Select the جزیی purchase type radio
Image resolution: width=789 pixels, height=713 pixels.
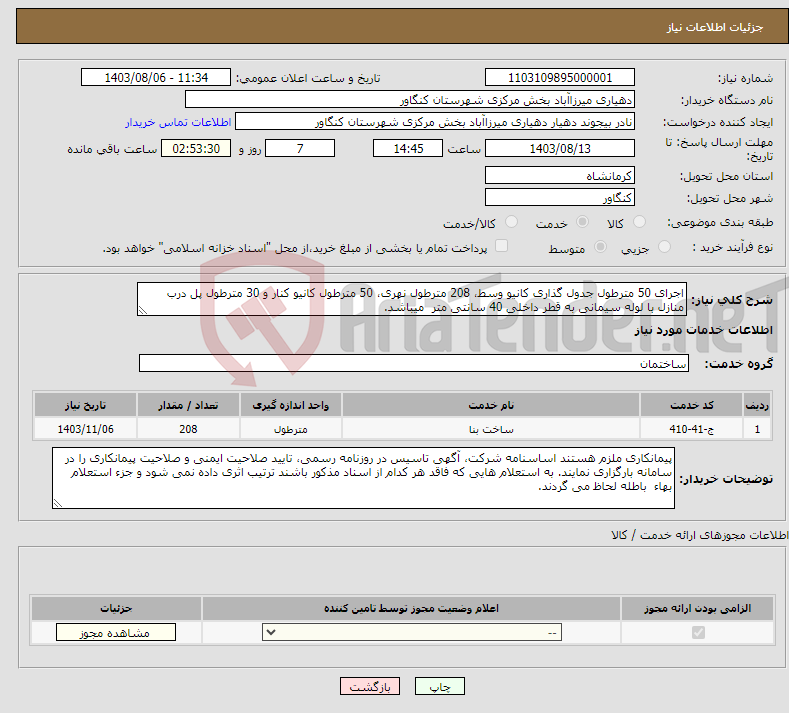pos(664,247)
